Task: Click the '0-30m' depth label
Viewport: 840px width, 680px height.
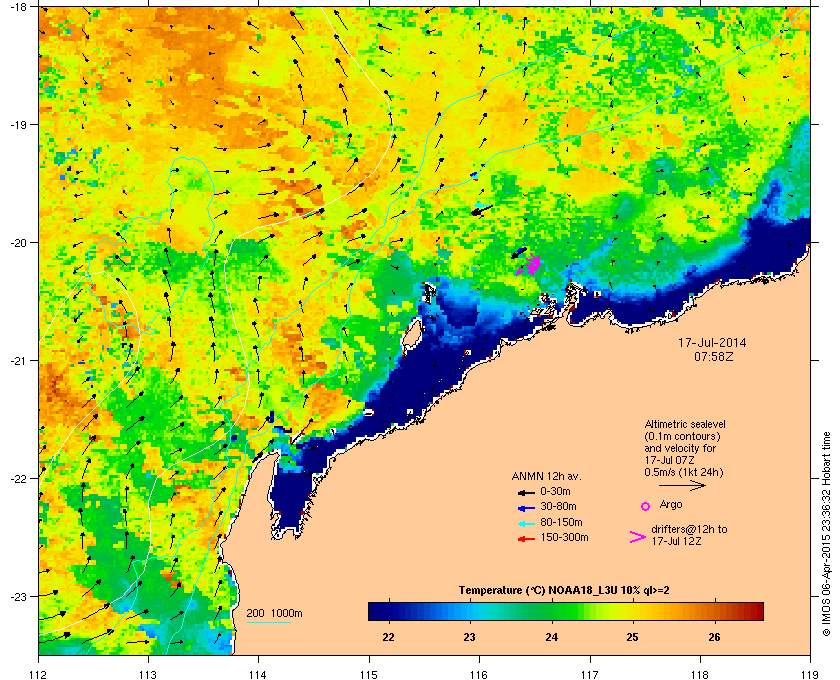Action: click(x=555, y=491)
